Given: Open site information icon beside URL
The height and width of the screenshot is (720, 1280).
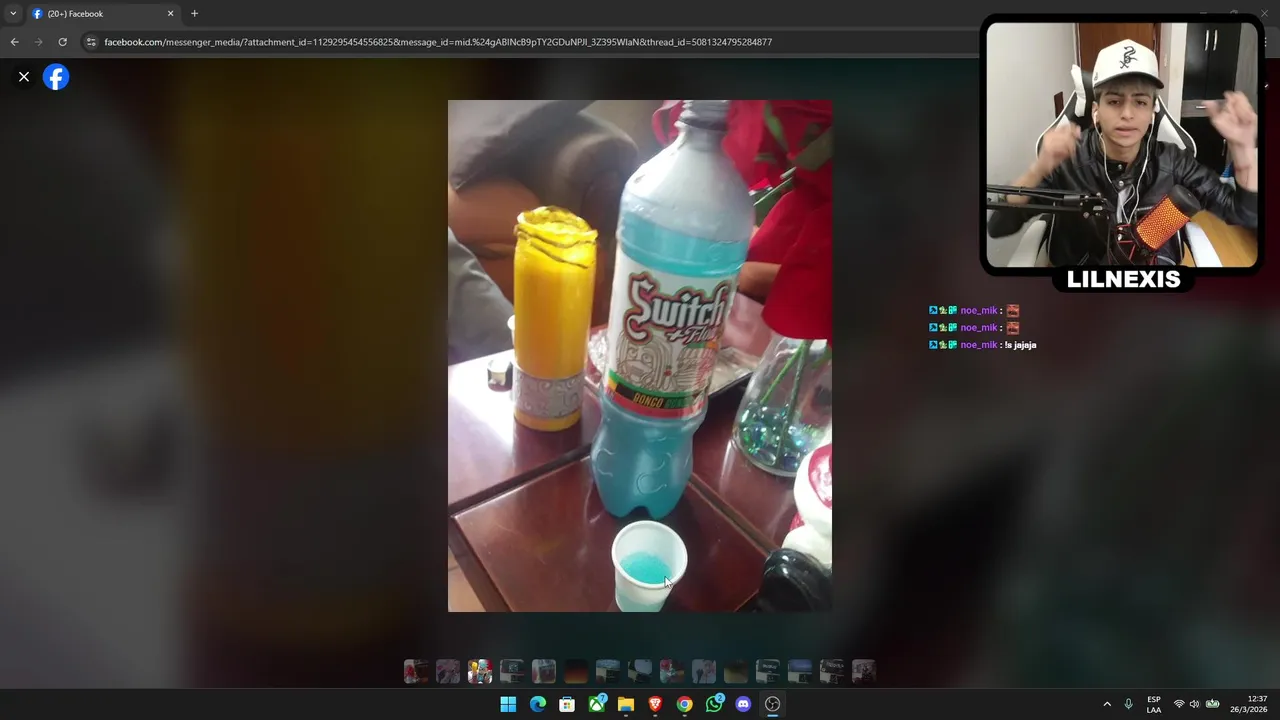Looking at the screenshot, I should click(91, 42).
